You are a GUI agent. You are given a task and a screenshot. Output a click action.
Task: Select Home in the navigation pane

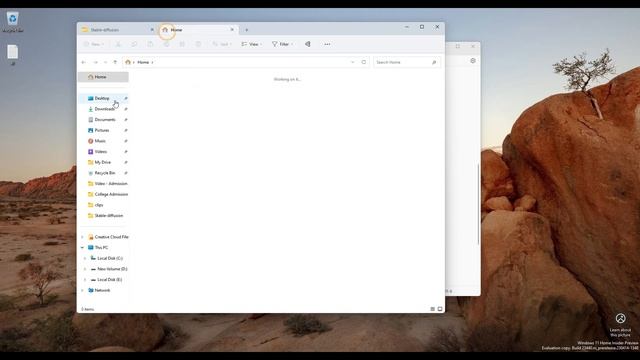(103, 77)
